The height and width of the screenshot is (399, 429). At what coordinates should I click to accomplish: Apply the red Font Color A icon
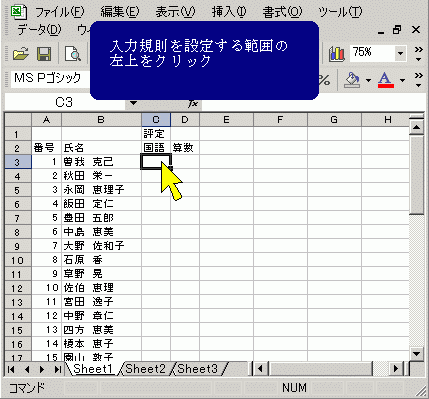pyautogui.click(x=386, y=80)
